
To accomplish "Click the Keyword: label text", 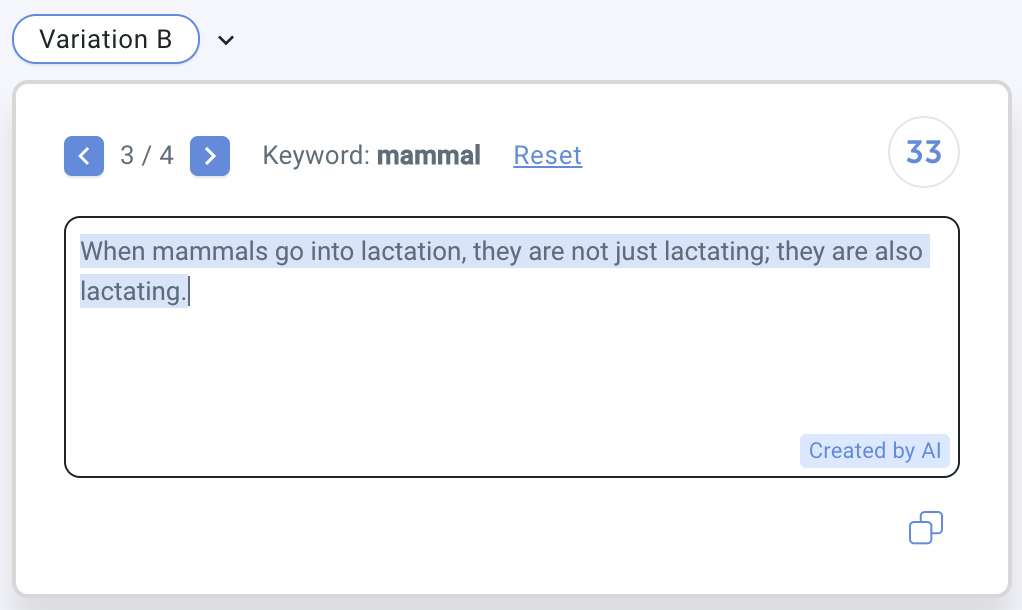I will [316, 155].
